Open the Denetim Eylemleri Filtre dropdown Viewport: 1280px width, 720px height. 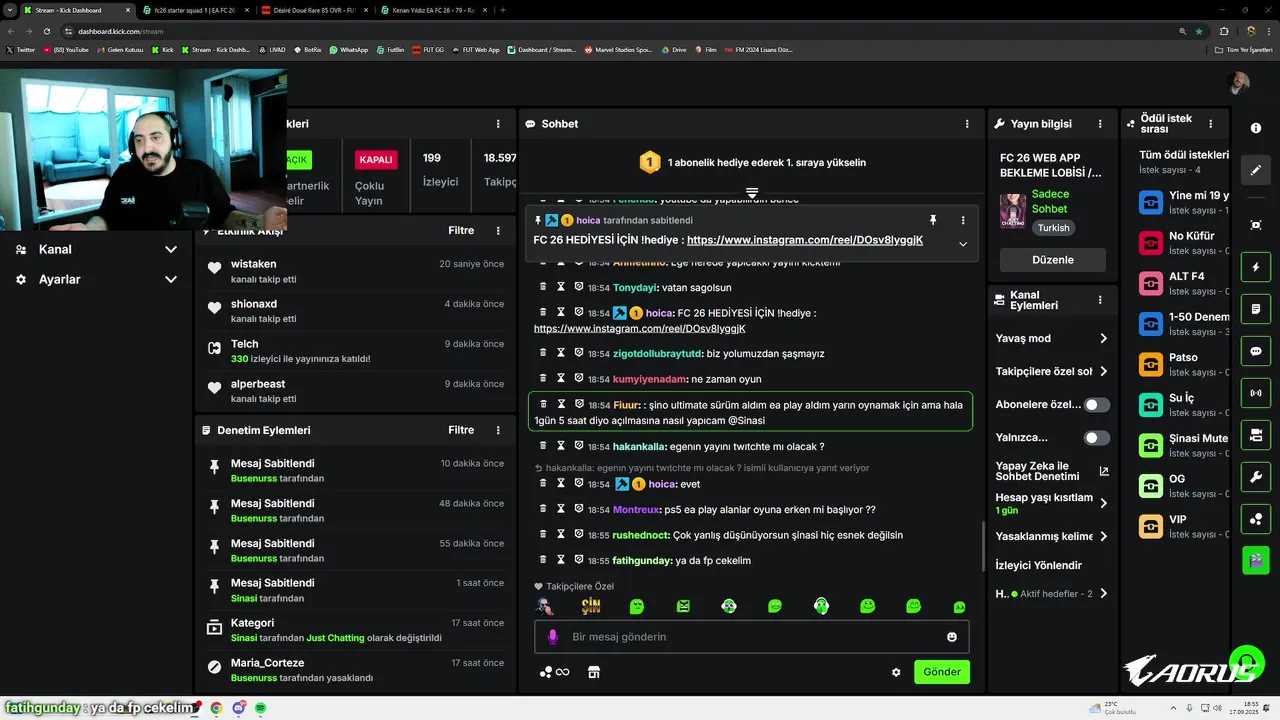pos(461,430)
